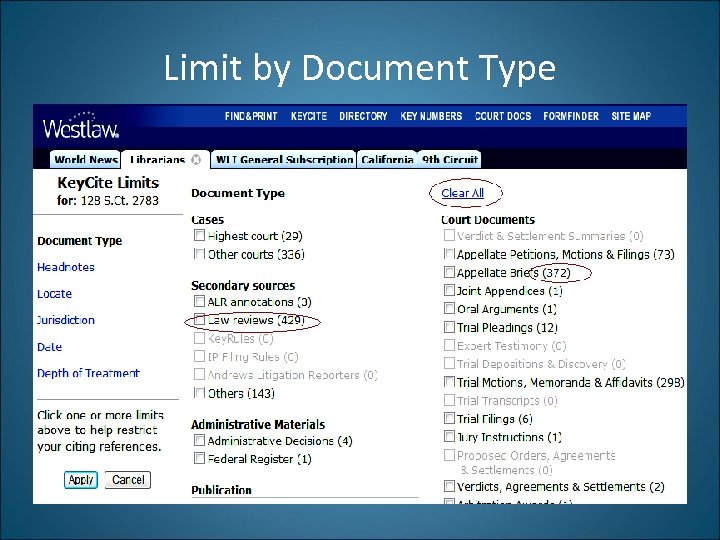This screenshot has width=720, height=540.
Task: Check the Joint Appendices (1) checkbox
Action: [x=449, y=290]
